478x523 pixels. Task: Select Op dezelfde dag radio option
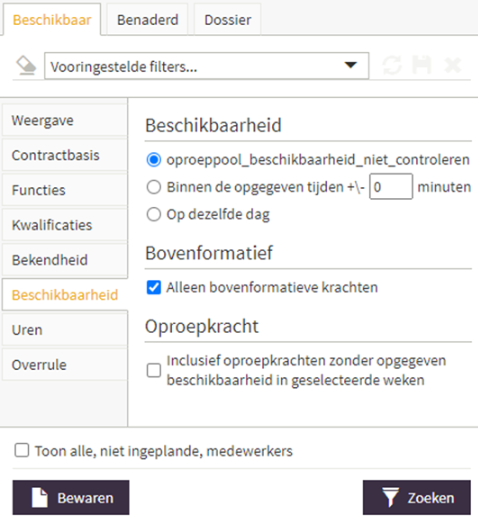tap(154, 214)
